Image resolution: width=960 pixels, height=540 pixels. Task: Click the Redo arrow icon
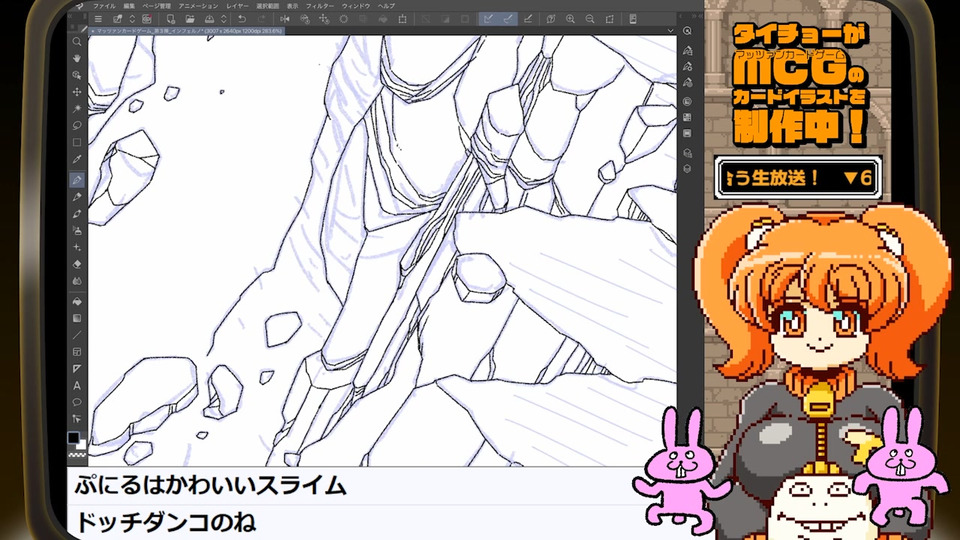261,20
